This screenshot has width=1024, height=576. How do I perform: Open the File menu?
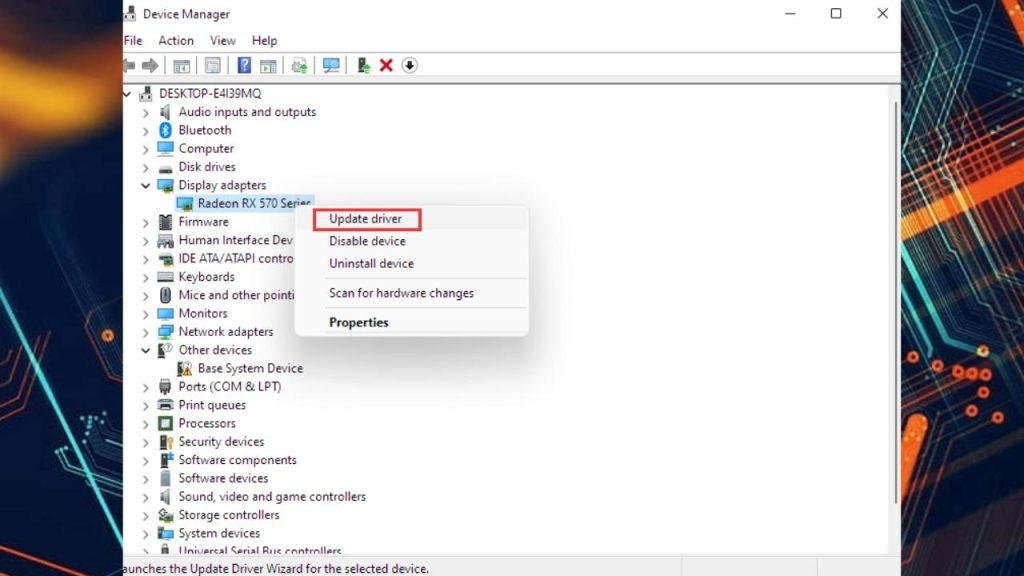[x=133, y=40]
